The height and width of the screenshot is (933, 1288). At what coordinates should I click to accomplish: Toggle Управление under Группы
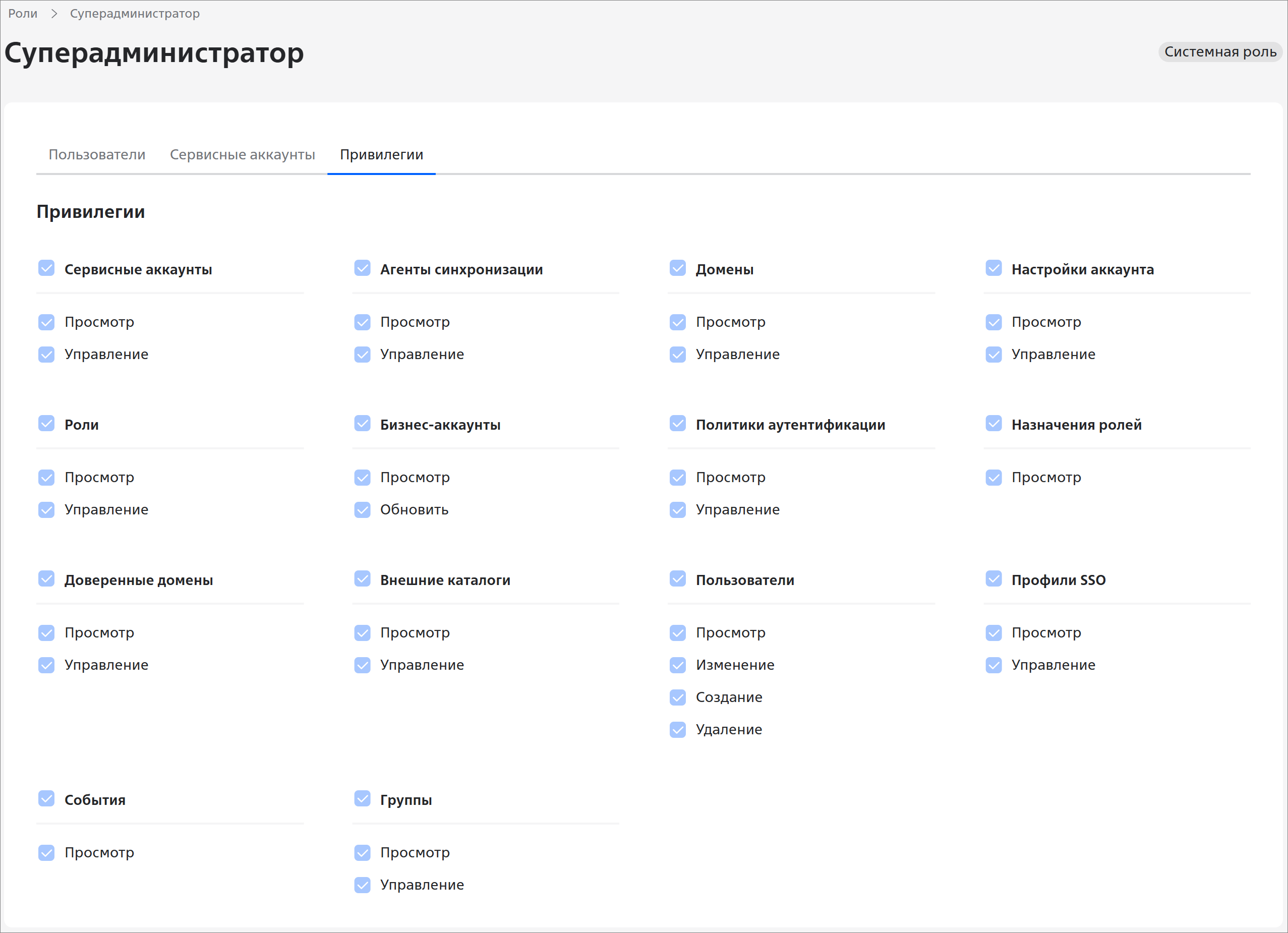(362, 885)
